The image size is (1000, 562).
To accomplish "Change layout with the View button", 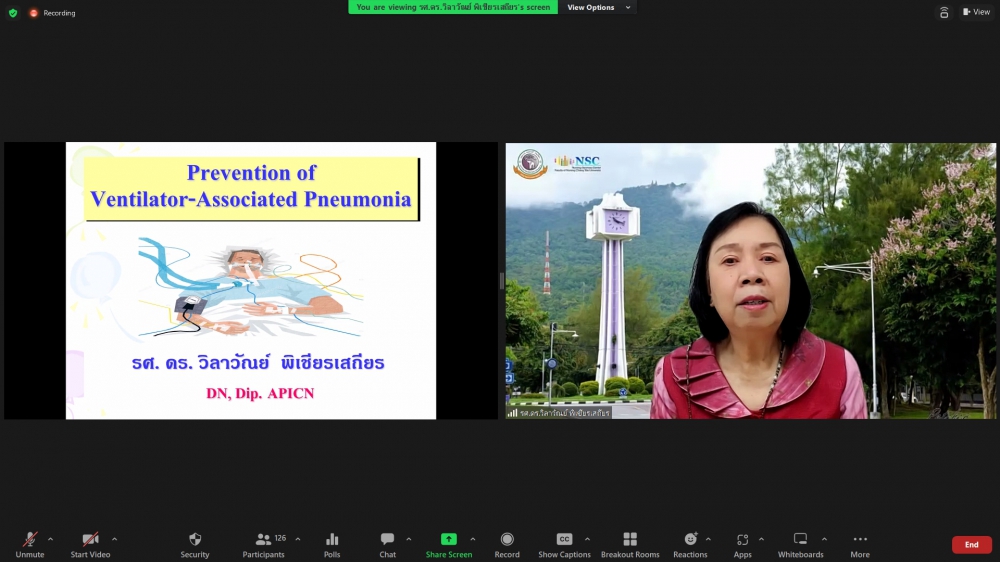I will 976,12.
